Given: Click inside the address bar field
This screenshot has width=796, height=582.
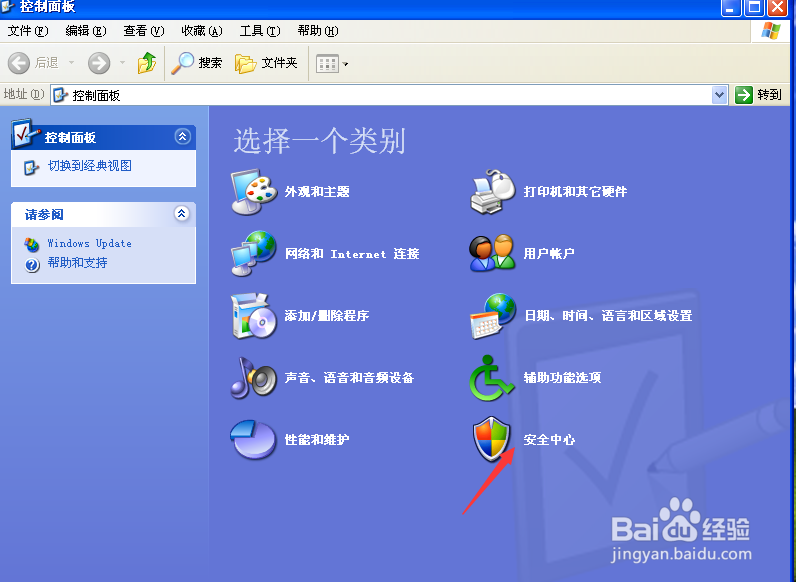Looking at the screenshot, I should tap(389, 95).
